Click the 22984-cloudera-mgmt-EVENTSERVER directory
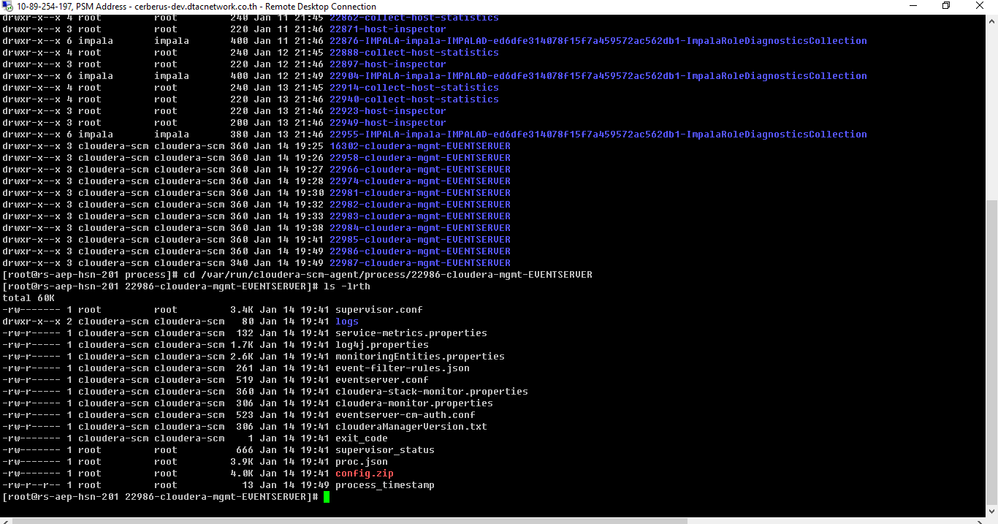 click(x=420, y=227)
